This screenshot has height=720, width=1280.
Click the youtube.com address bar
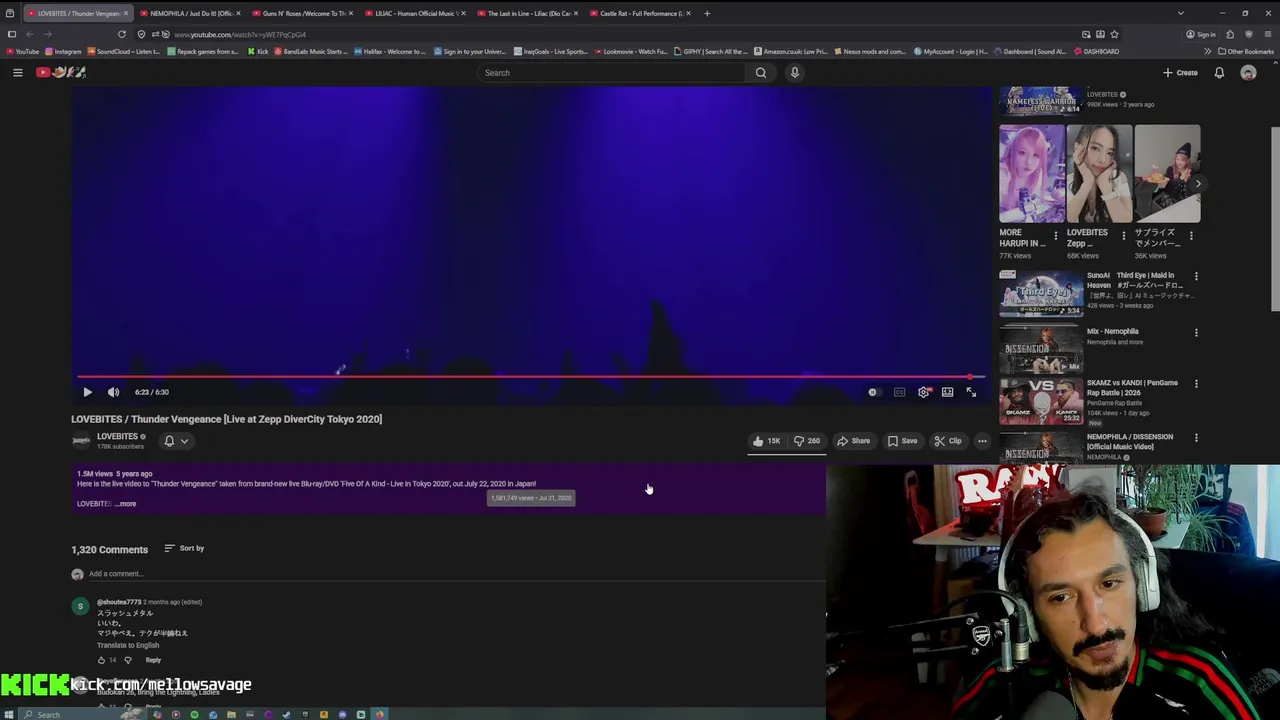pyautogui.click(x=600, y=34)
